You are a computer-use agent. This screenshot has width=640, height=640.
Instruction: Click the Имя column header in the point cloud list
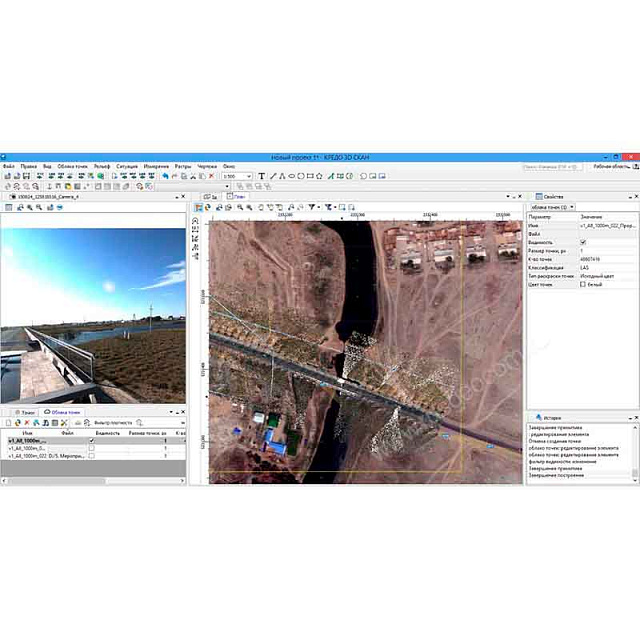pyautogui.click(x=30, y=432)
